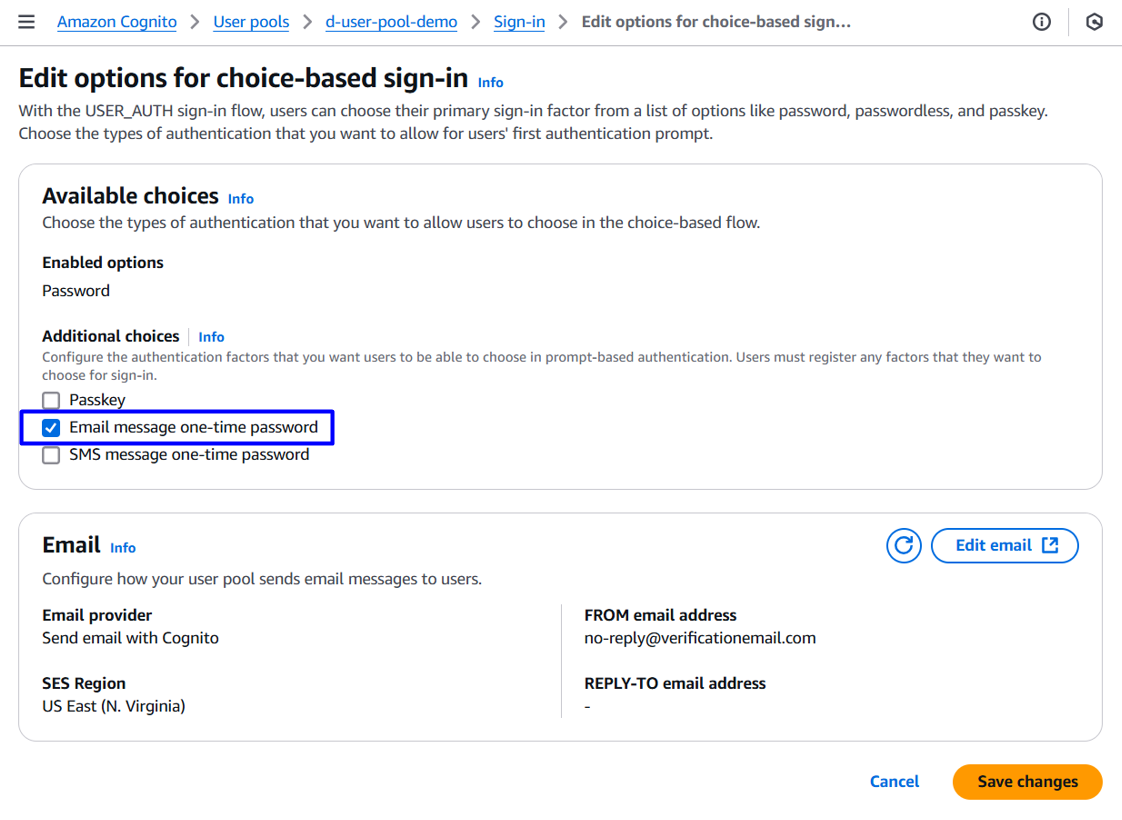Save changes to sign-in options
This screenshot has width=1122, height=820.
point(1027,782)
